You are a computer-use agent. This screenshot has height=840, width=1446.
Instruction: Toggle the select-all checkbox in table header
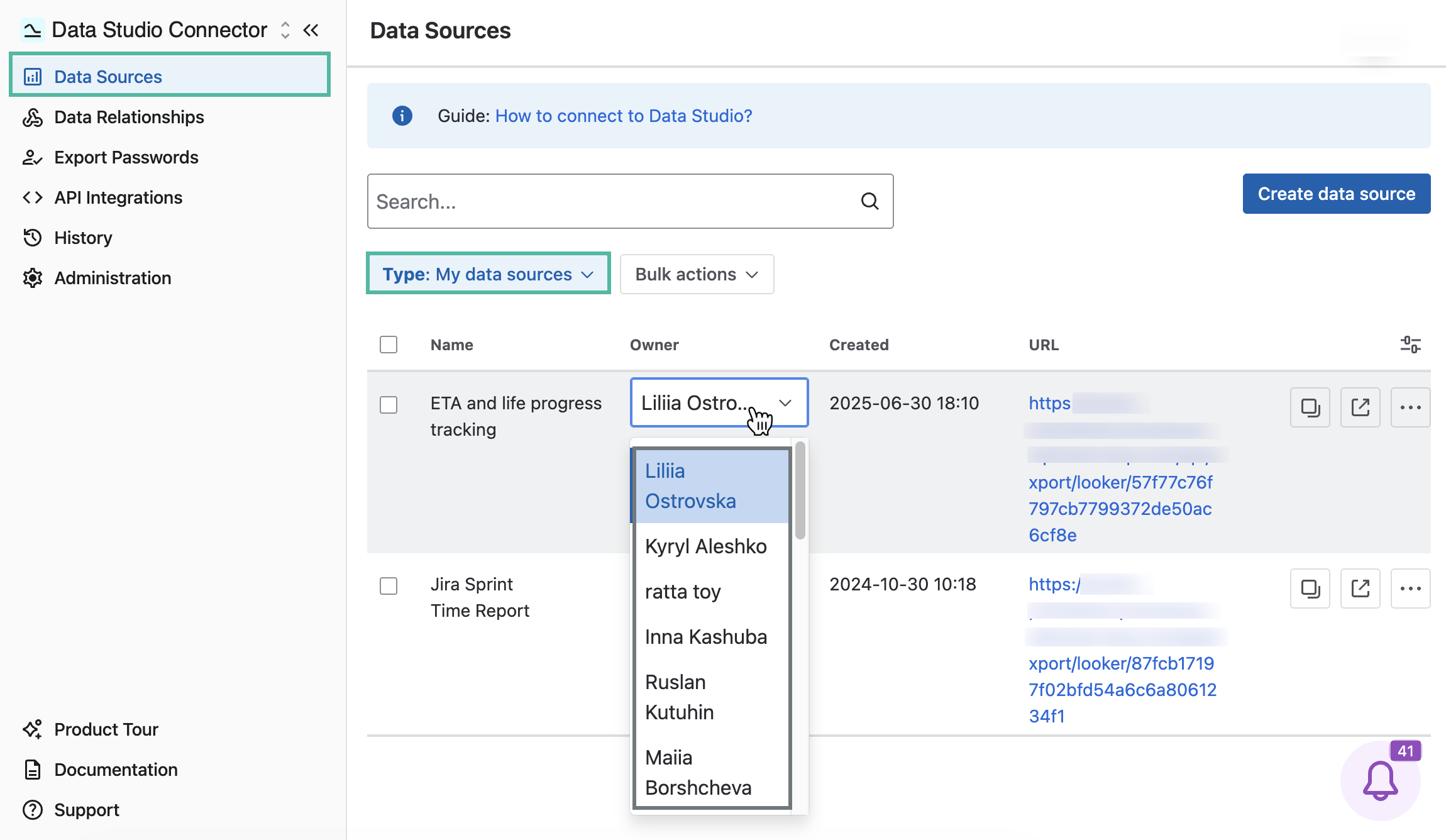[x=389, y=345]
